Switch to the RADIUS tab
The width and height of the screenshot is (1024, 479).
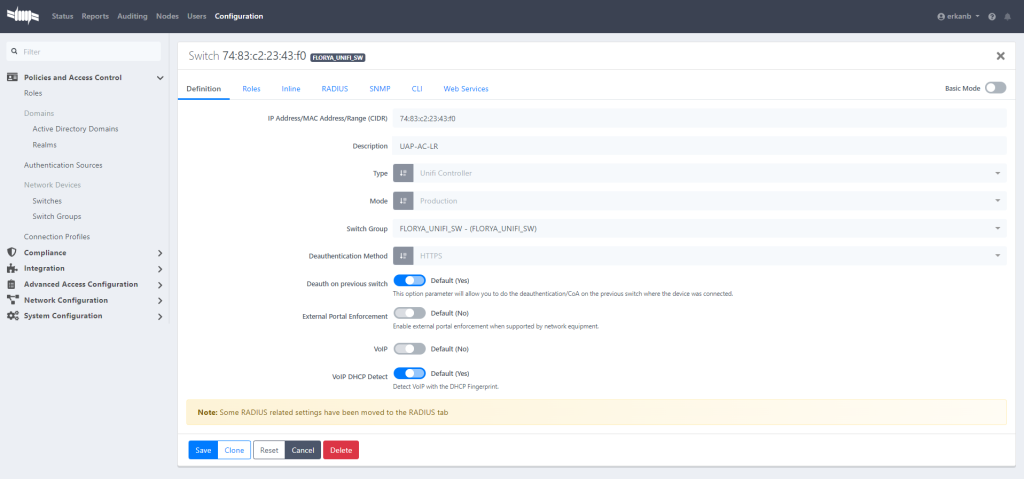(x=334, y=89)
